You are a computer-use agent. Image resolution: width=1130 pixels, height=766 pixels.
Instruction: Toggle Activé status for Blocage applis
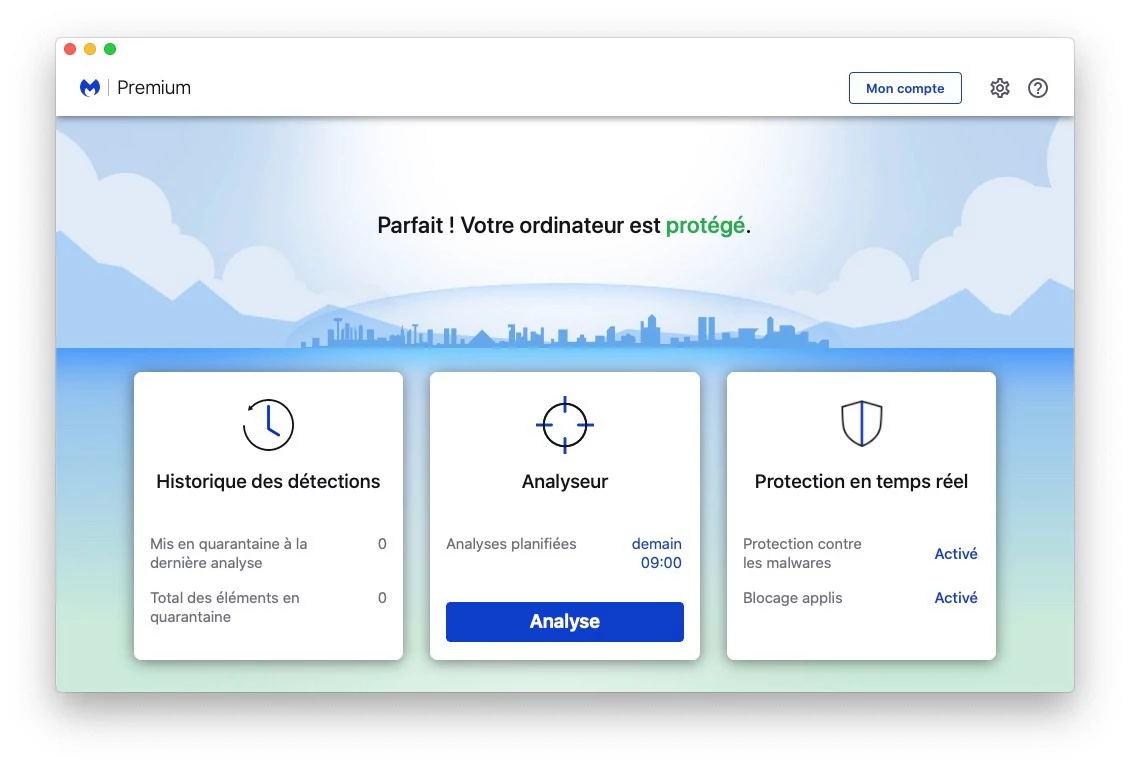(x=956, y=597)
